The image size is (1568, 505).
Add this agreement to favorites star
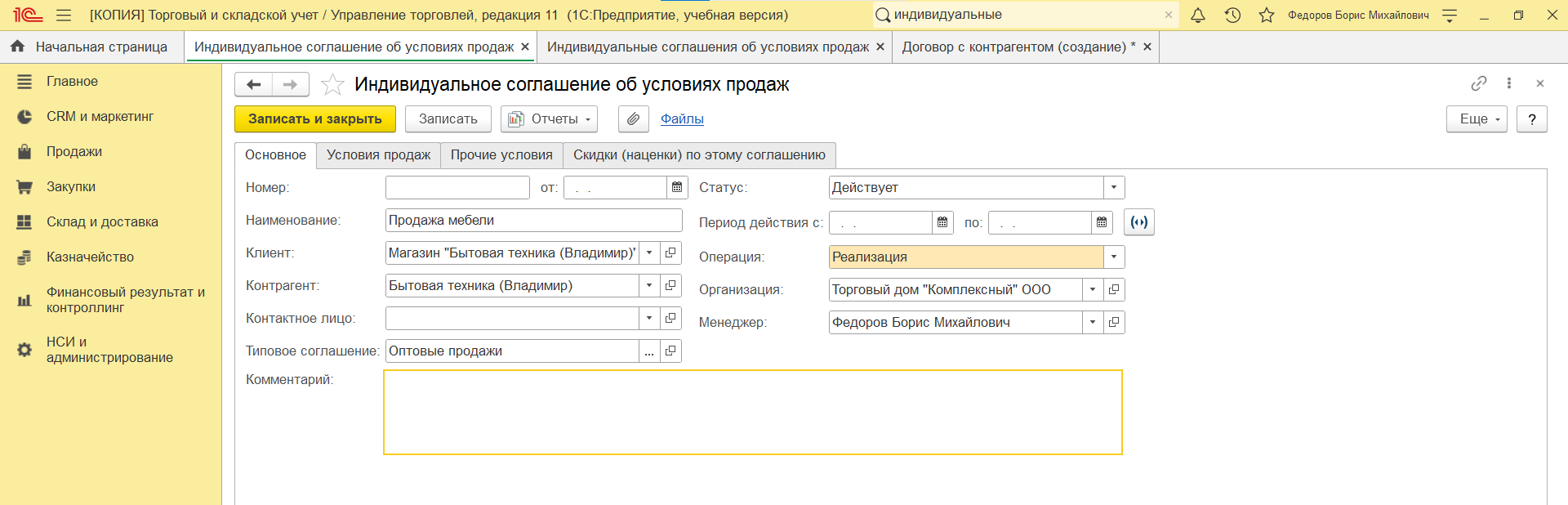332,84
